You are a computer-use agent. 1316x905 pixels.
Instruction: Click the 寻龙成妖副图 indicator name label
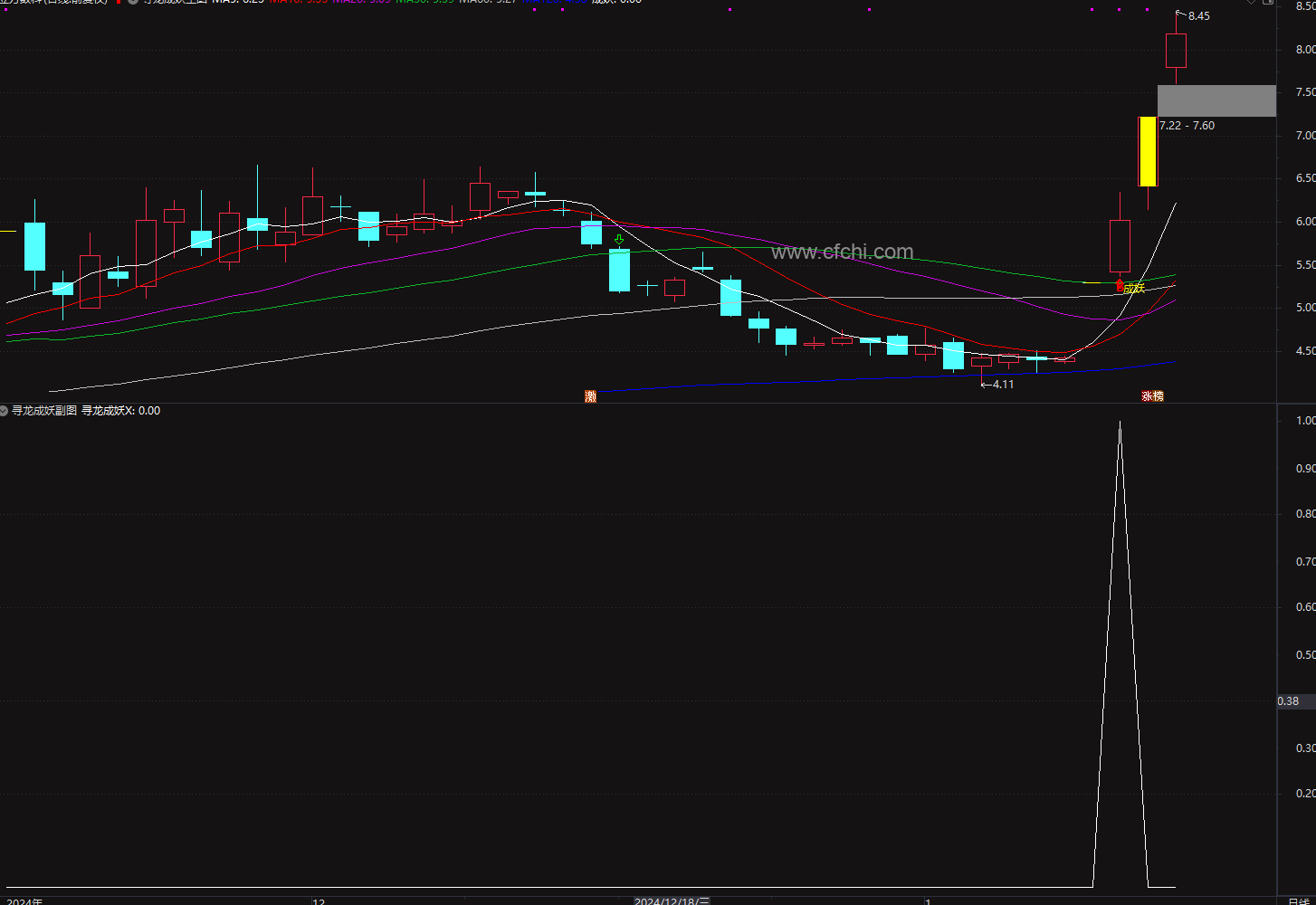[x=44, y=411]
